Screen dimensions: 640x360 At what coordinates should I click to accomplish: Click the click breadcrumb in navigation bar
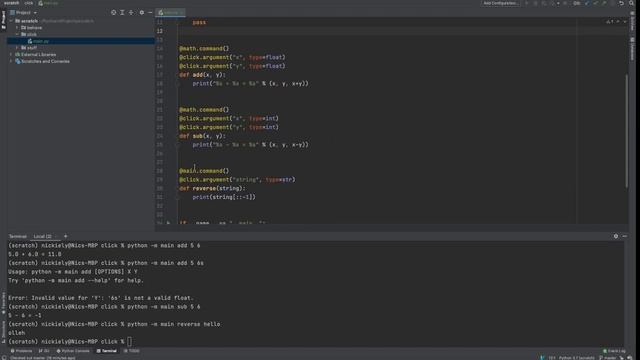coord(29,3)
